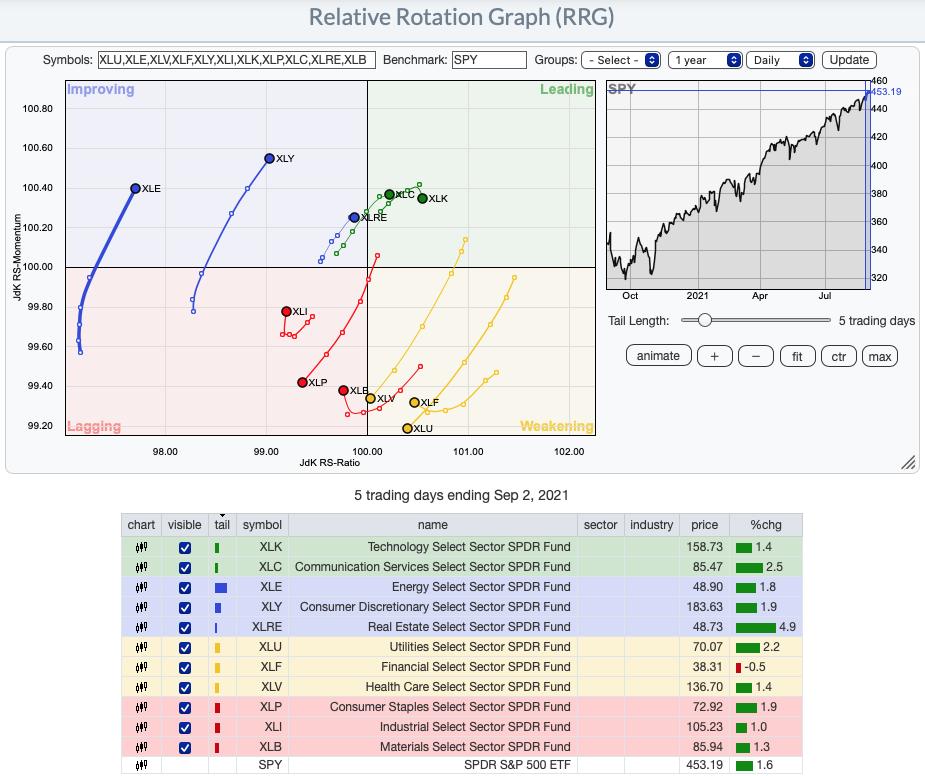
Task: Select the XLP point on the graph
Action: [303, 382]
